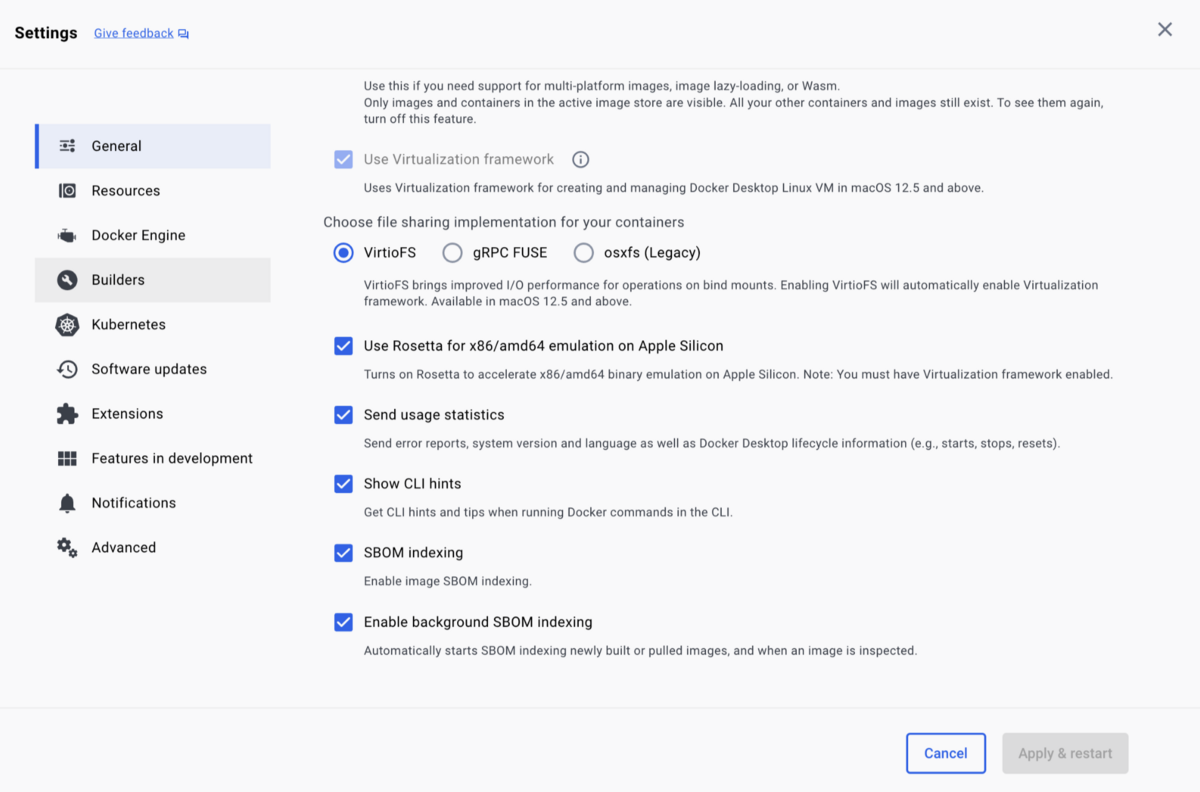Viewport: 1200px width, 792px height.
Task: Click the Docker Engine whale icon
Action: pos(67,236)
